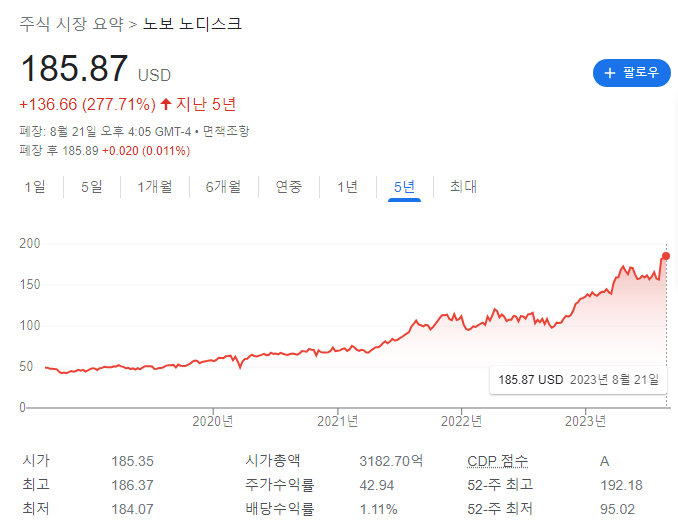Select the 연중 year-to-date tab

[x=288, y=187]
